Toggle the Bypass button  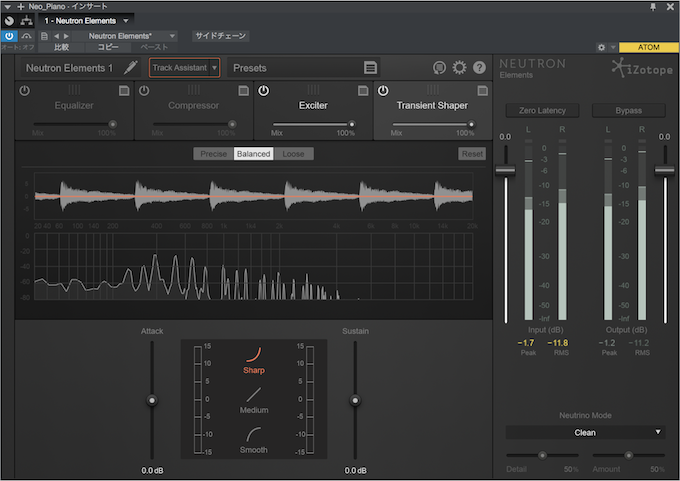pos(628,111)
